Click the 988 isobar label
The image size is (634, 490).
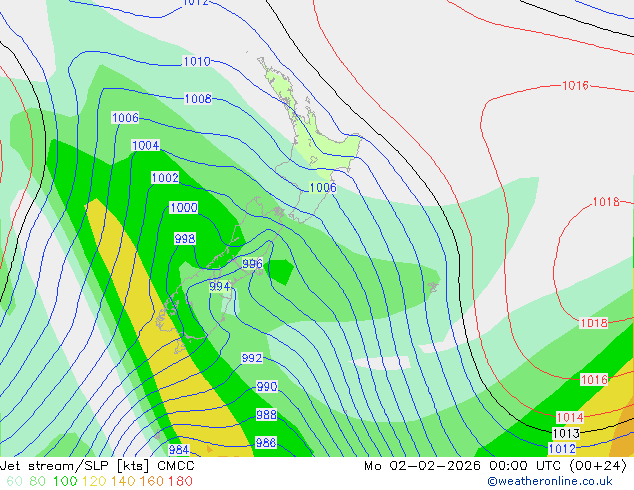click(266, 415)
